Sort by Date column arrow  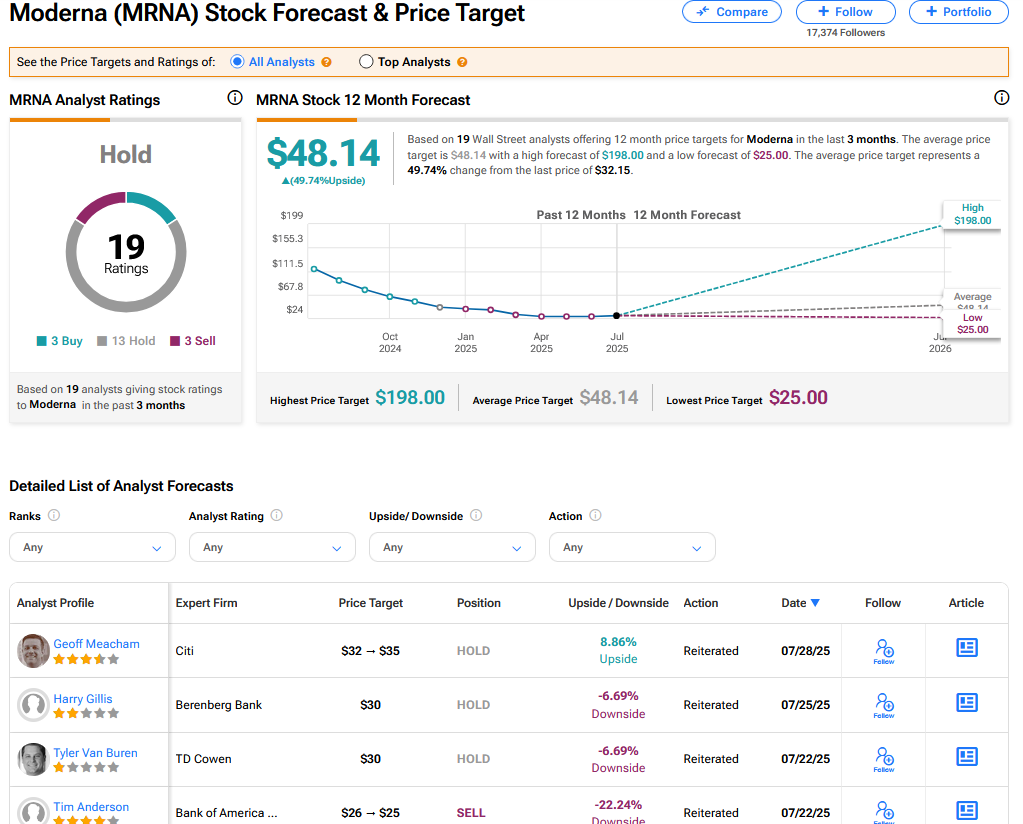click(x=815, y=603)
